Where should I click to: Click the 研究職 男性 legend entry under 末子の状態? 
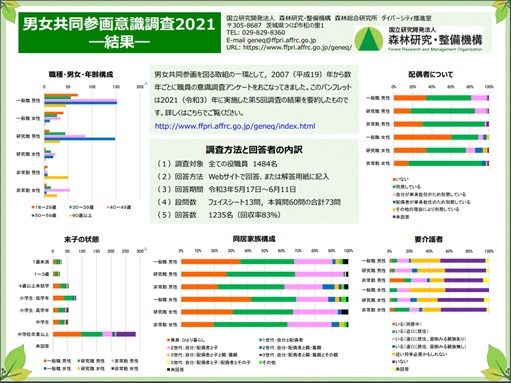pyautogui.click(x=91, y=361)
